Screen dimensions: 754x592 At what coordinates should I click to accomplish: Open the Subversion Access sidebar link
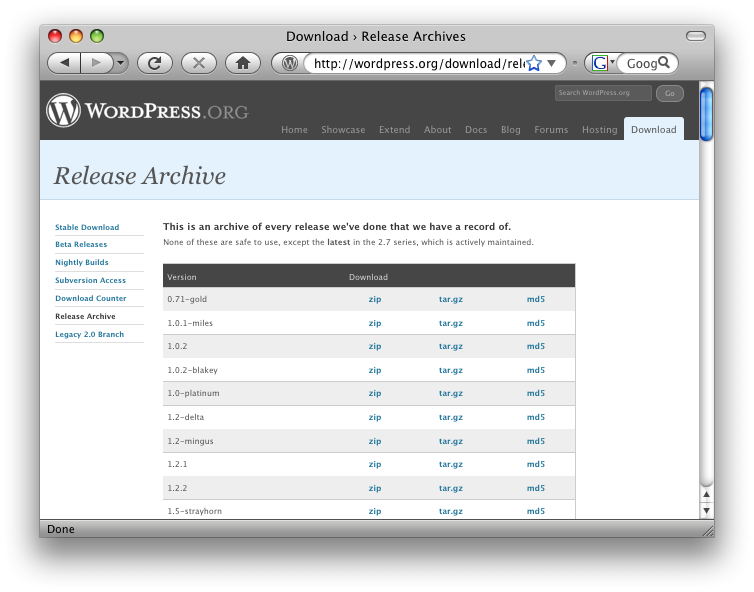point(90,280)
